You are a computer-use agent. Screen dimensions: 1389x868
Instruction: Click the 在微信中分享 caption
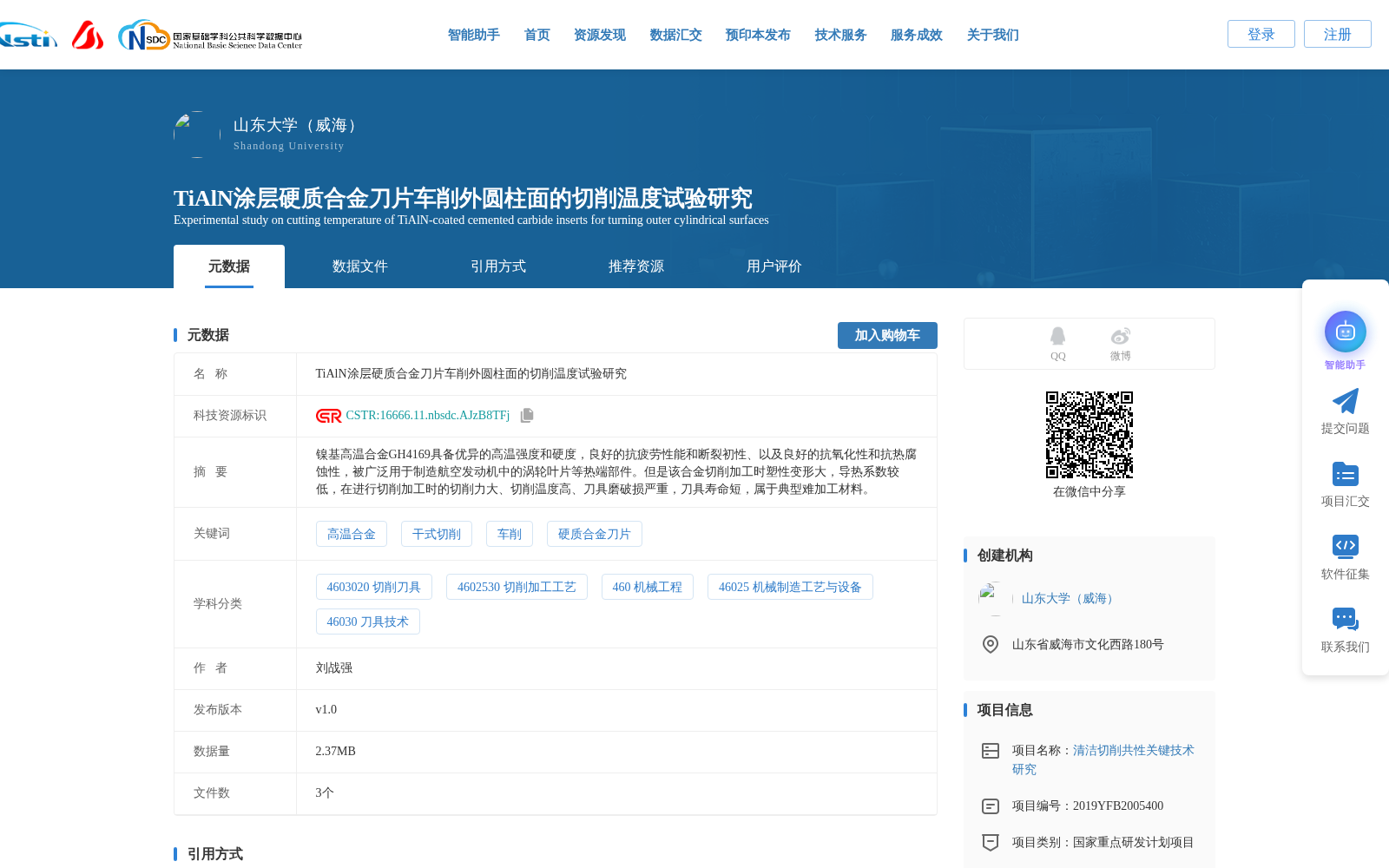click(x=1089, y=492)
